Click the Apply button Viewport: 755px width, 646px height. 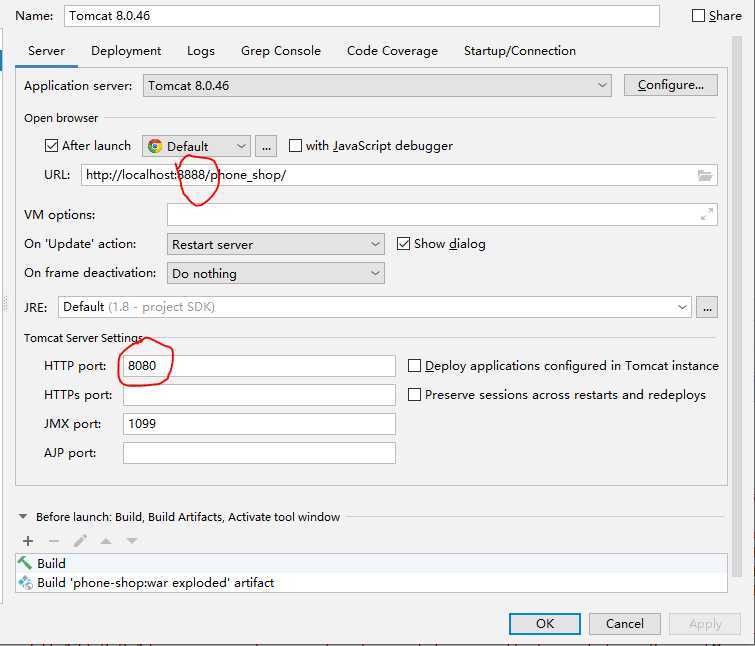[x=705, y=624]
